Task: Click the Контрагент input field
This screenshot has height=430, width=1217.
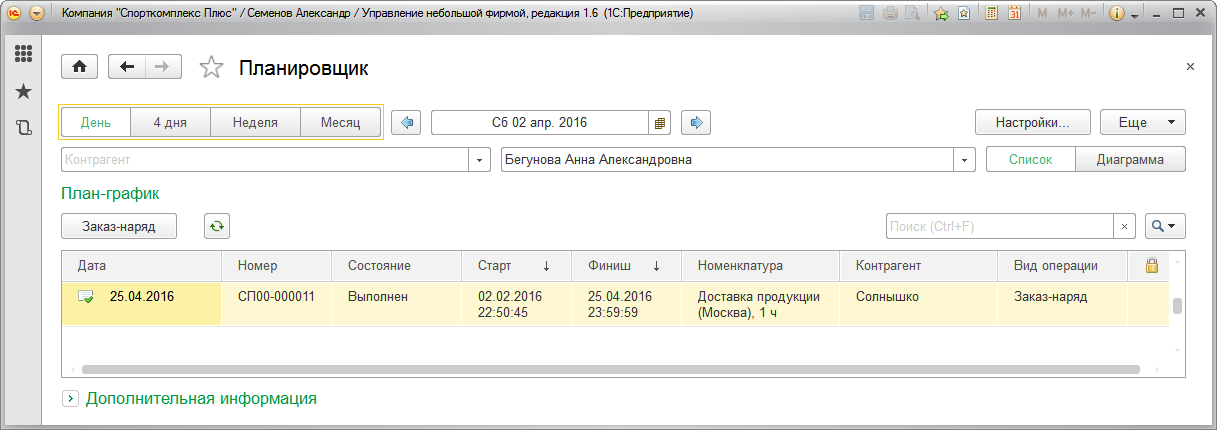Action: pos(265,159)
